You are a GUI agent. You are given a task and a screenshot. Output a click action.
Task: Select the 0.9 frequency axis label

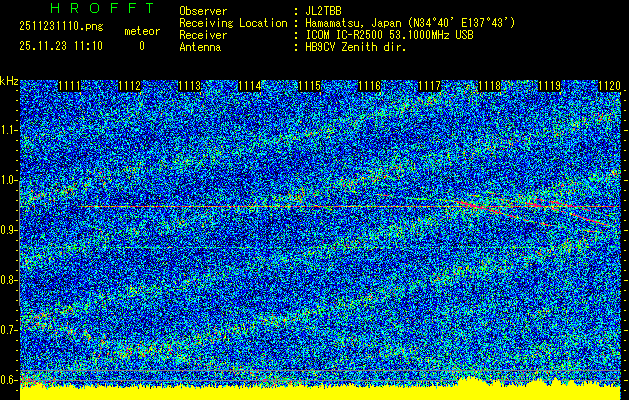(9, 230)
